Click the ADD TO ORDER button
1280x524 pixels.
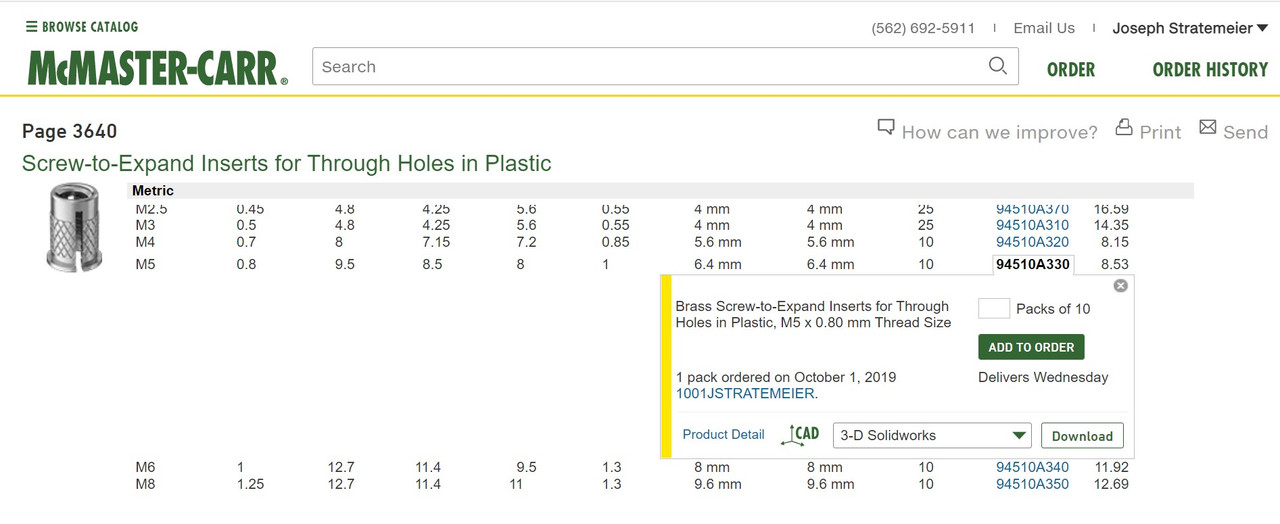click(1031, 347)
